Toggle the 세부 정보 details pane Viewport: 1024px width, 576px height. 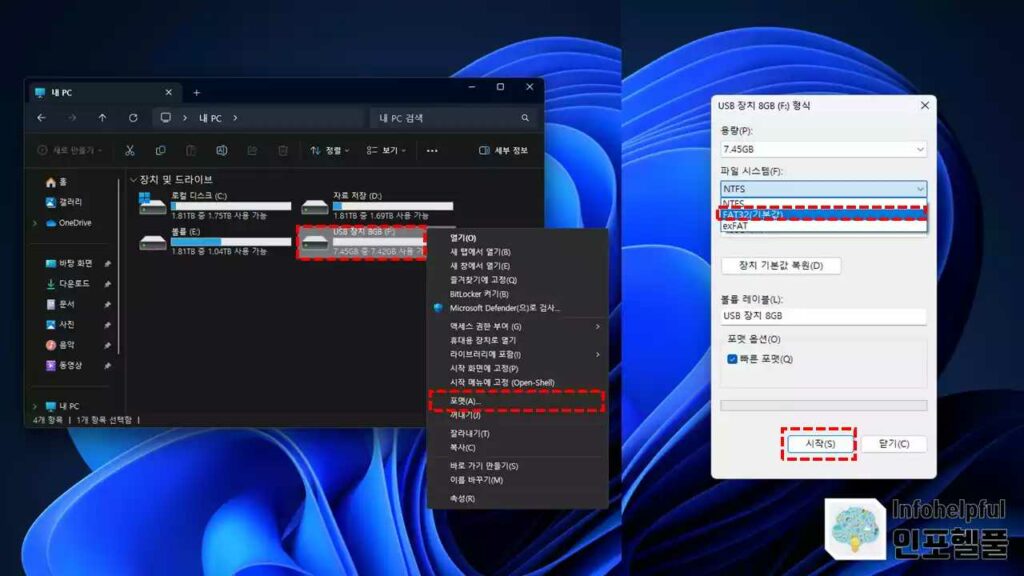(504, 151)
